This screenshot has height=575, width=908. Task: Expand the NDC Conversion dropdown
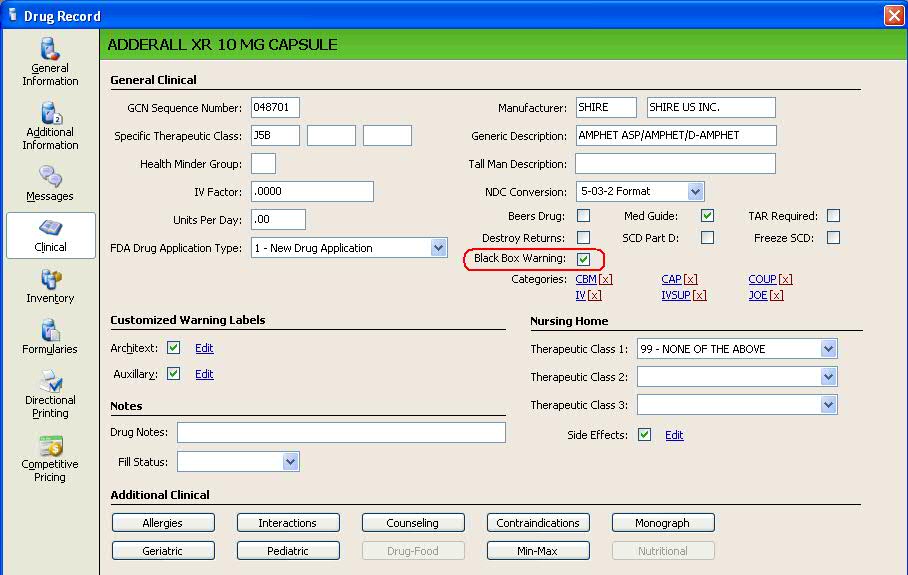pyautogui.click(x=695, y=191)
